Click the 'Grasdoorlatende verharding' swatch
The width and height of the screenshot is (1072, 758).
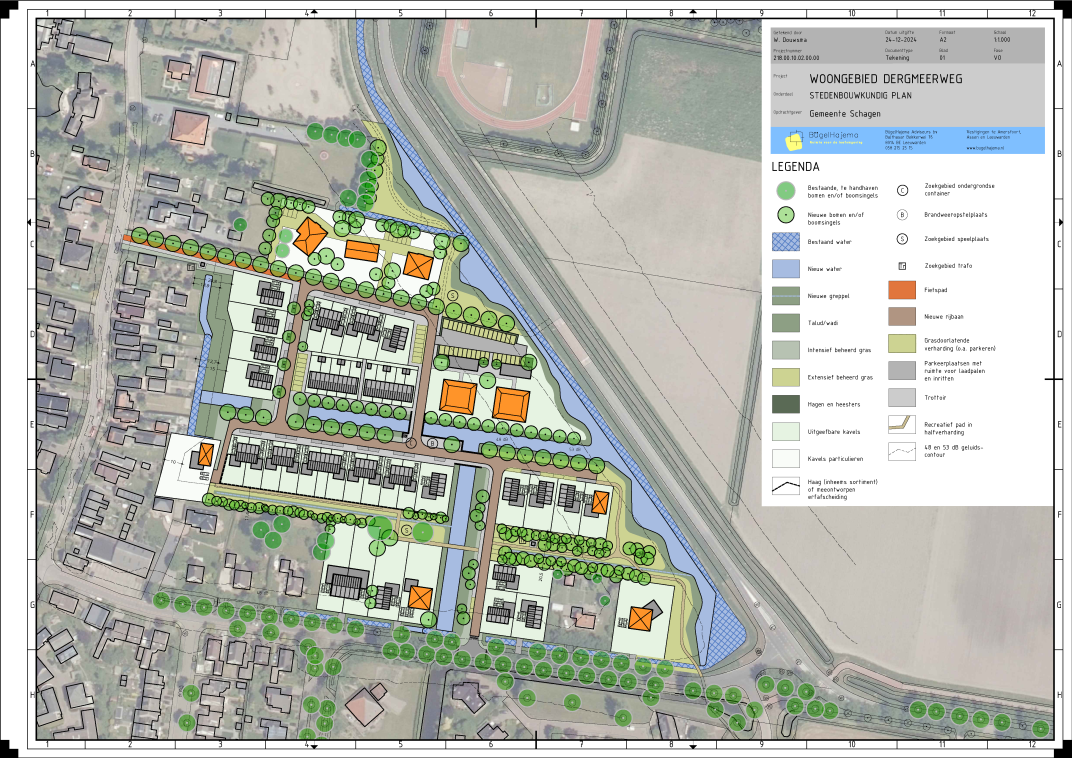(902, 343)
